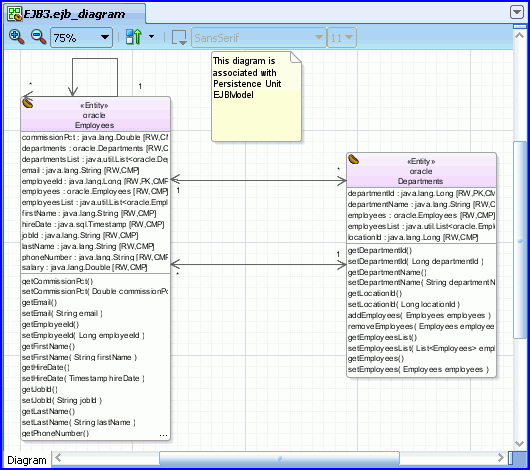The width and height of the screenshot is (530, 470).
Task: Select the jobId attribute row
Action: click(x=80, y=235)
